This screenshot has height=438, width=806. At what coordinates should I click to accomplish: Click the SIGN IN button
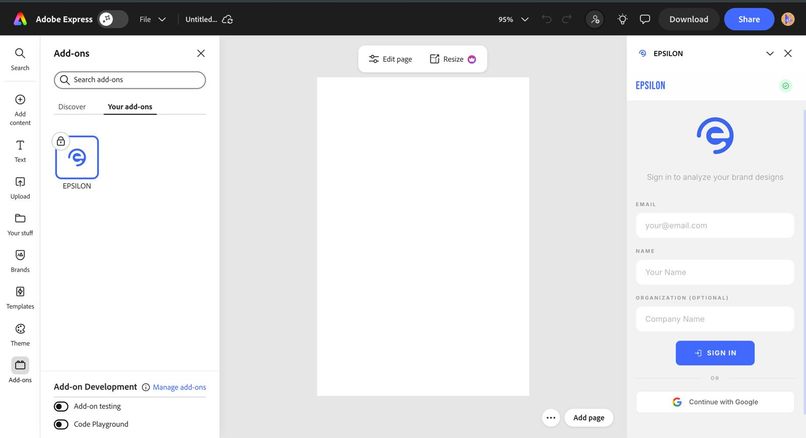(715, 353)
